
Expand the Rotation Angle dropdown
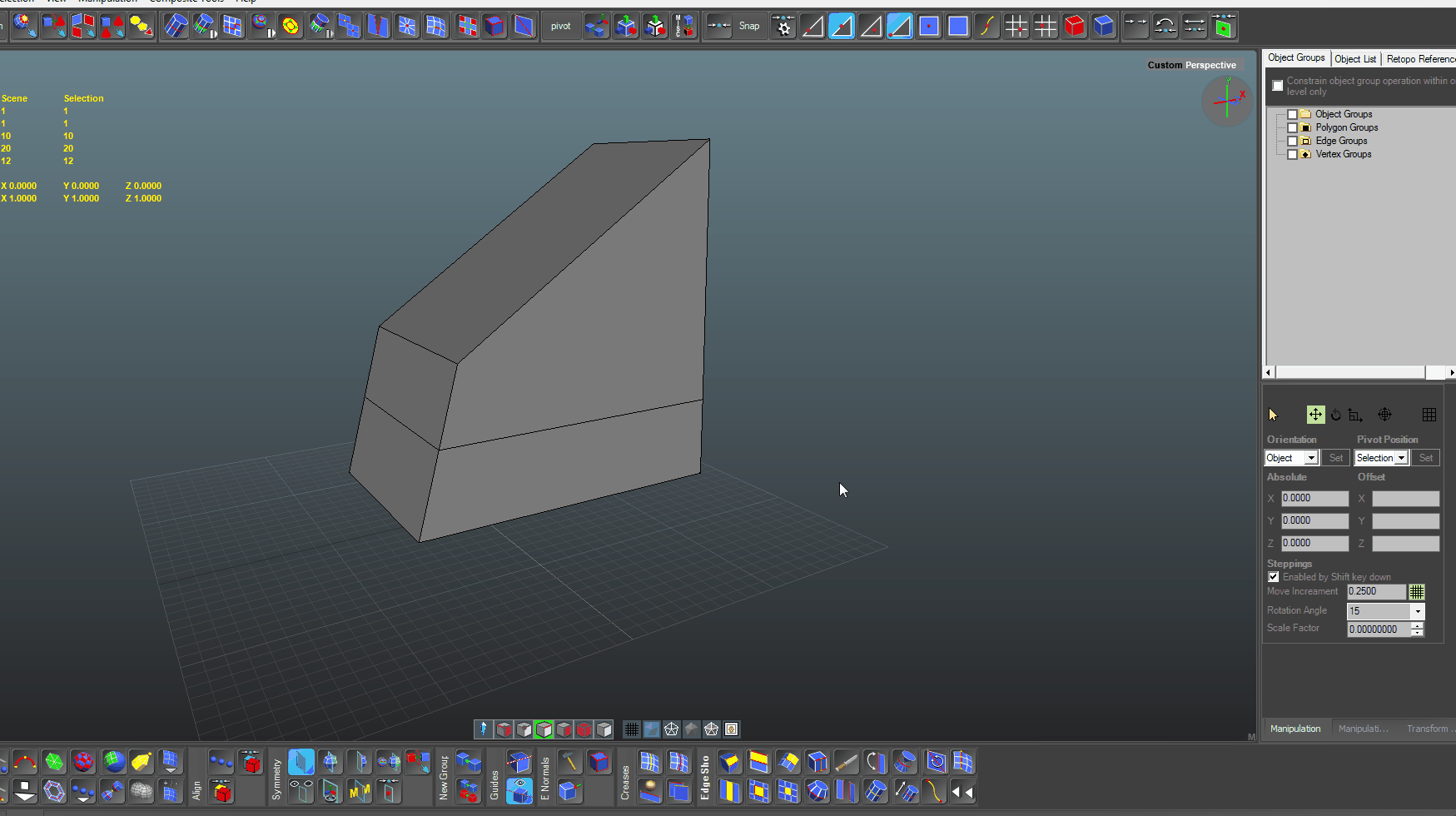coord(1417,611)
